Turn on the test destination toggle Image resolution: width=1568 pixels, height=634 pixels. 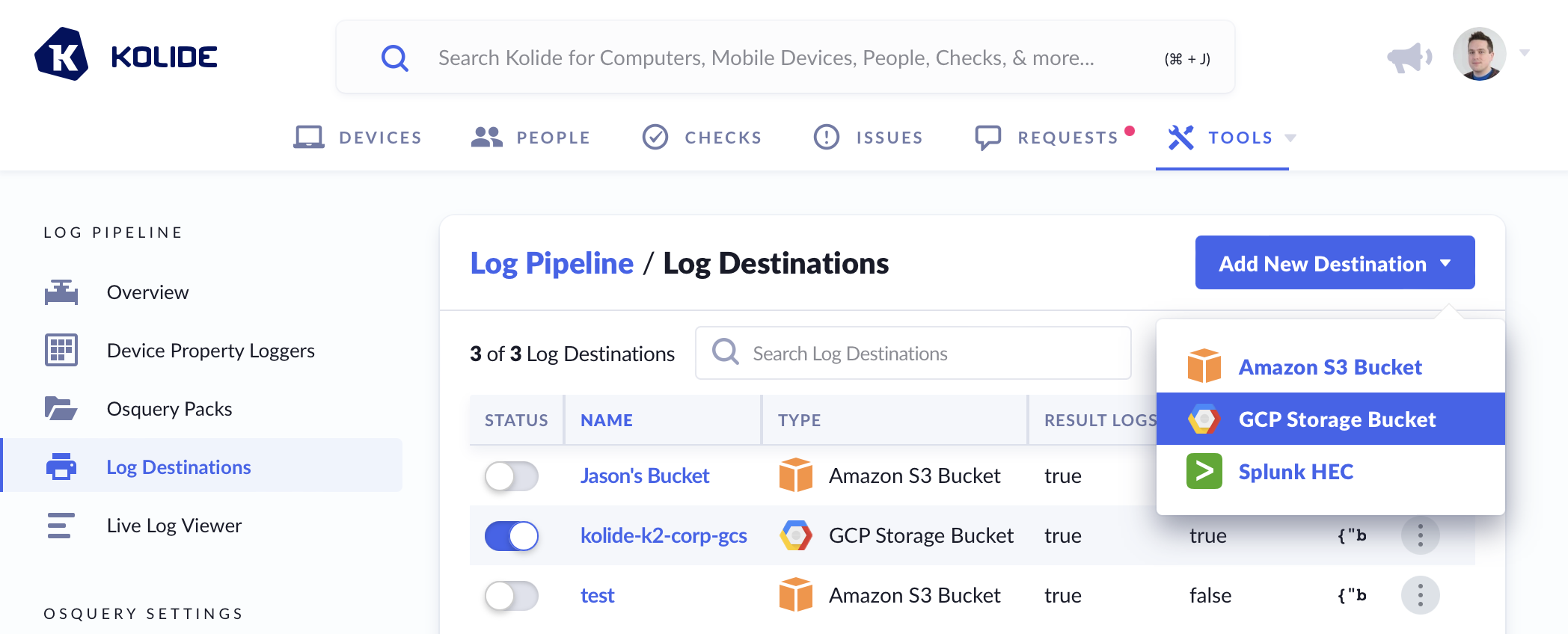coord(512,596)
